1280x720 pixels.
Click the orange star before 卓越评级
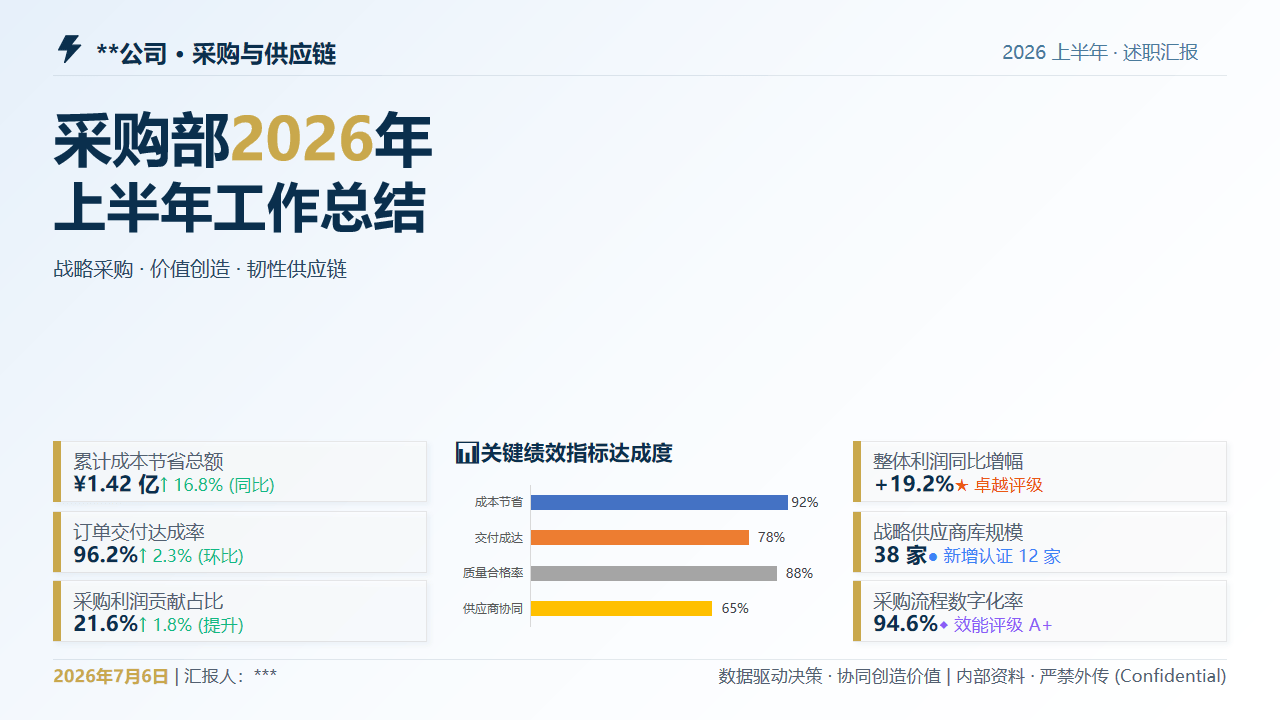coord(962,485)
